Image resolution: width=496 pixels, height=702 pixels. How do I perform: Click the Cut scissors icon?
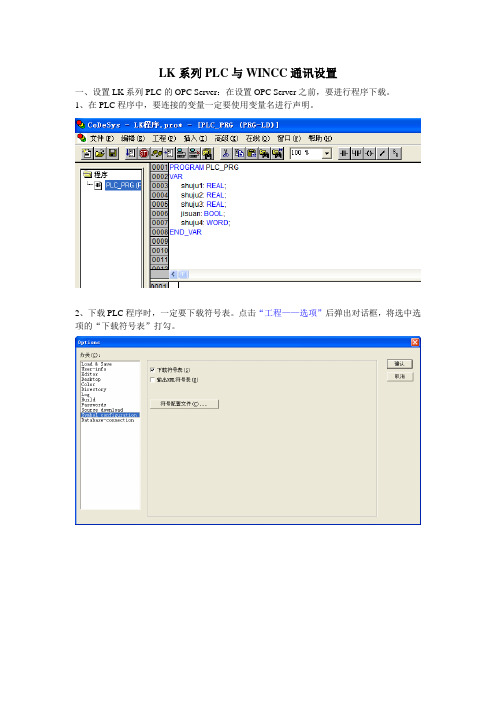226,154
